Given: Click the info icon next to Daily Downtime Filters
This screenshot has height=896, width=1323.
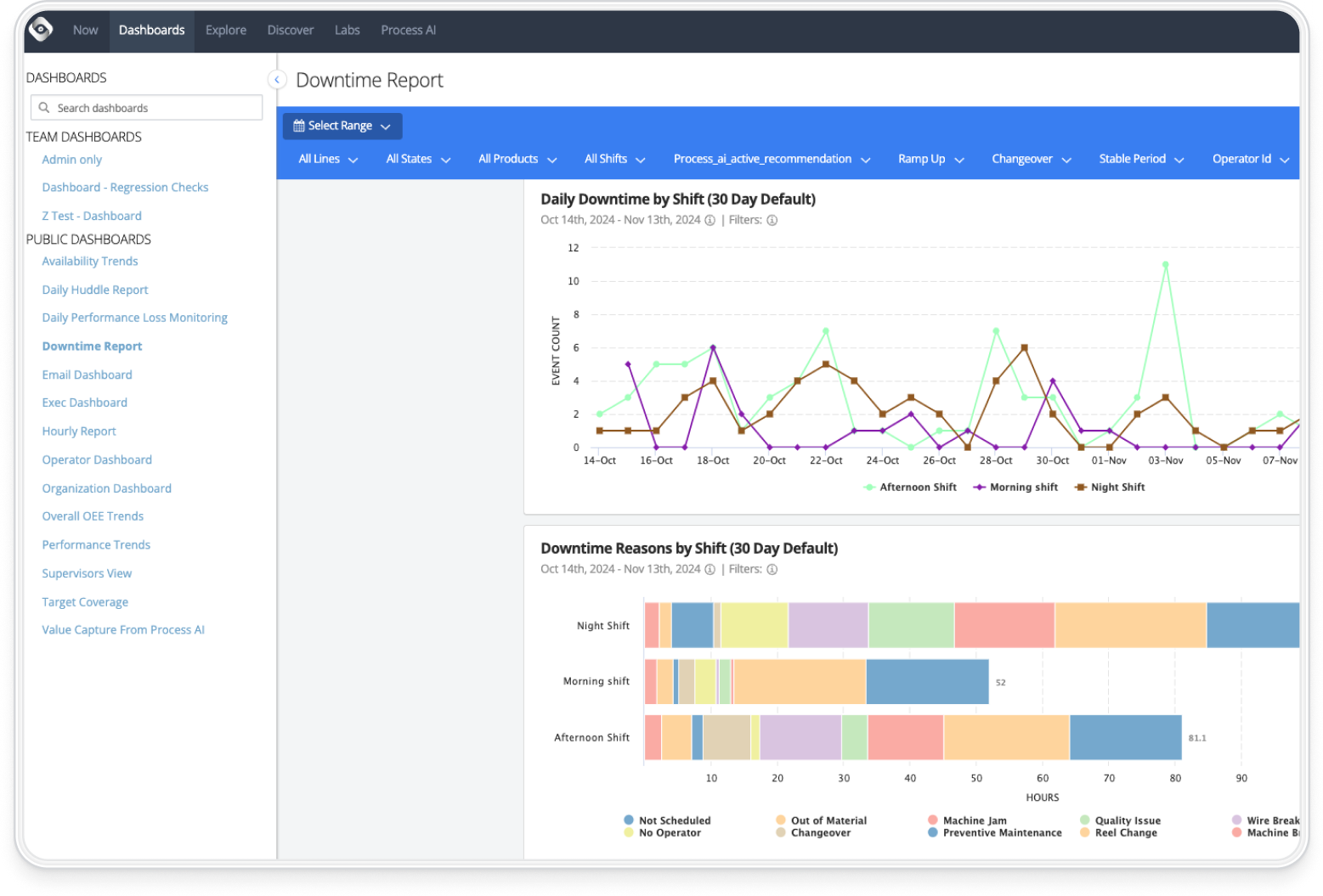Looking at the screenshot, I should tap(772, 220).
